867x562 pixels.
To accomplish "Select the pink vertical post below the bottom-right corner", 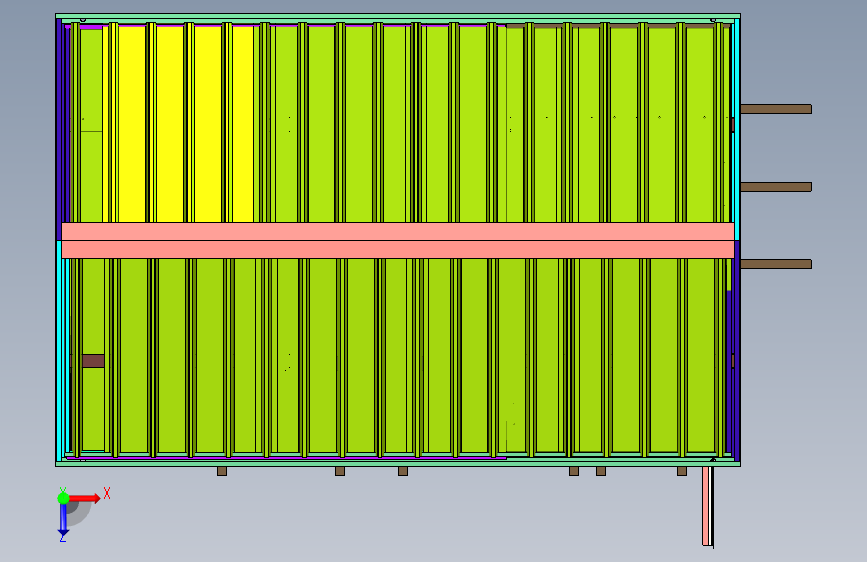I will pyautogui.click(x=707, y=506).
